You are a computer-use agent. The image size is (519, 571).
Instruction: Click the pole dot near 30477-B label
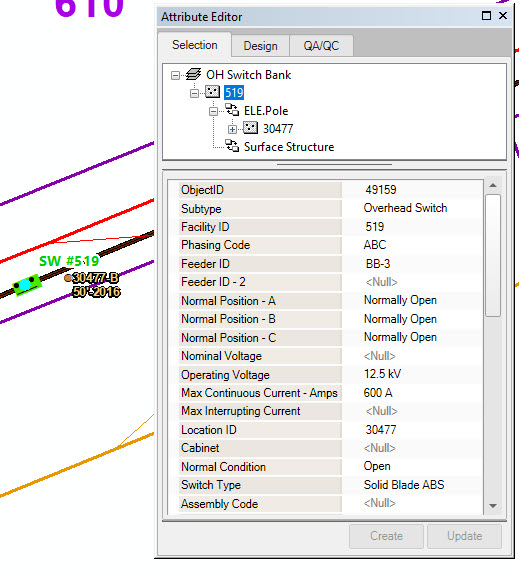point(68,278)
